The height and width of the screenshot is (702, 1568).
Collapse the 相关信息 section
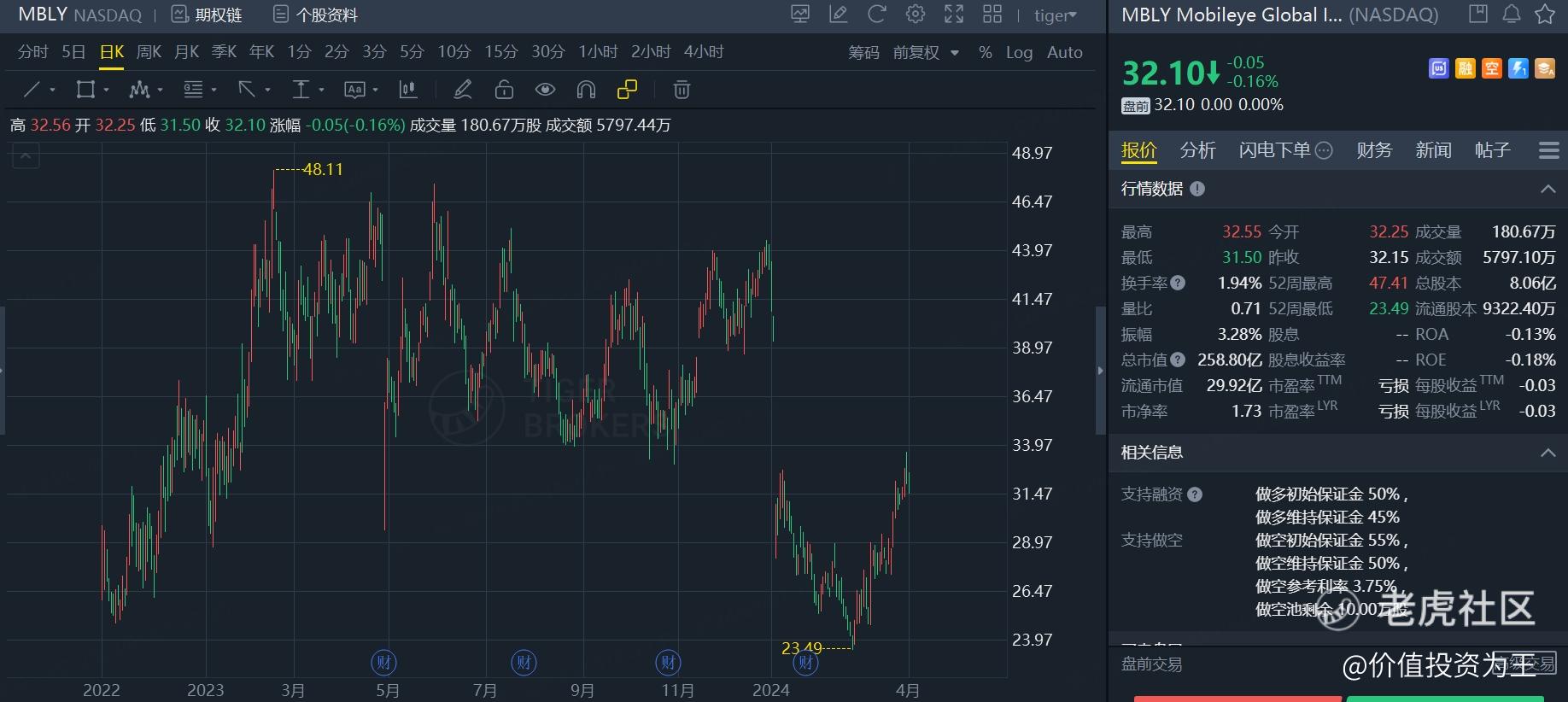[x=1548, y=453]
